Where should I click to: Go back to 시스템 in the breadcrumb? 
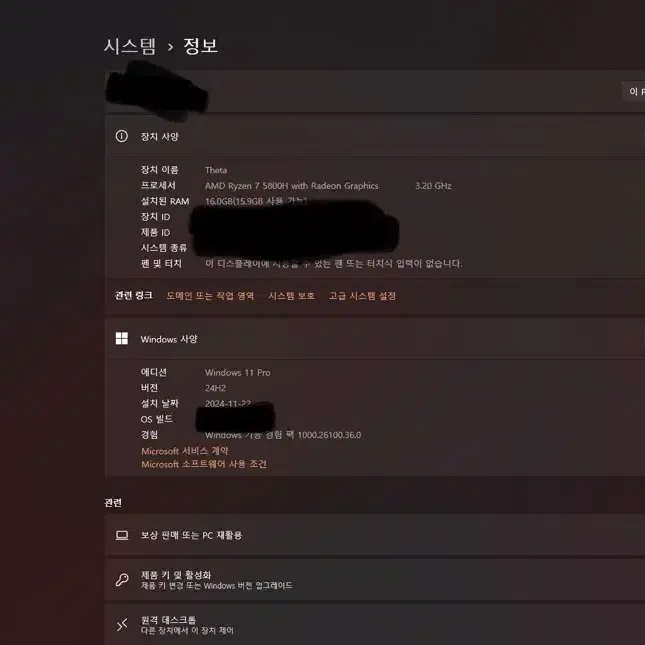(x=130, y=46)
